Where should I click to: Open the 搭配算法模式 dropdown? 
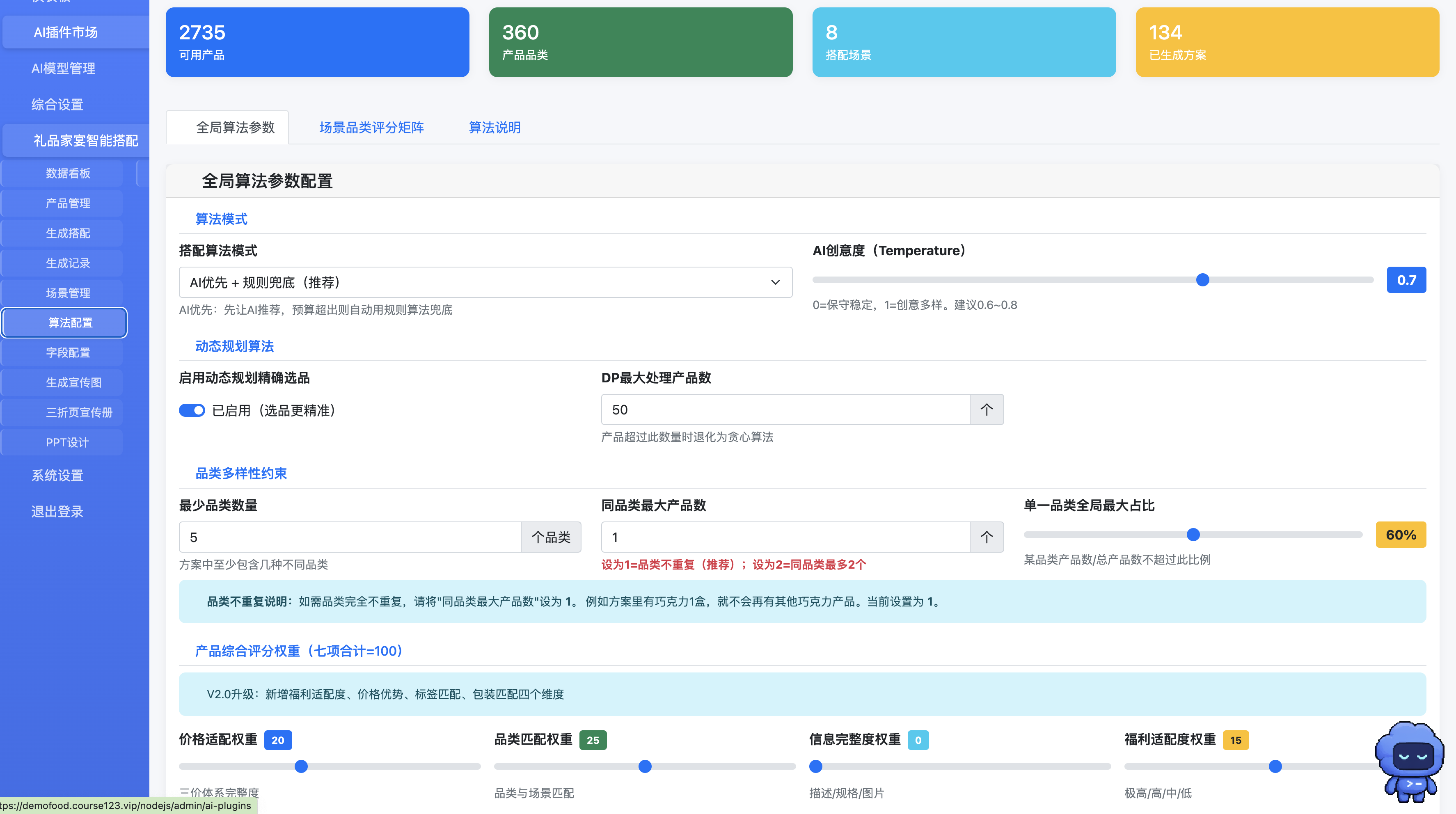[485, 282]
